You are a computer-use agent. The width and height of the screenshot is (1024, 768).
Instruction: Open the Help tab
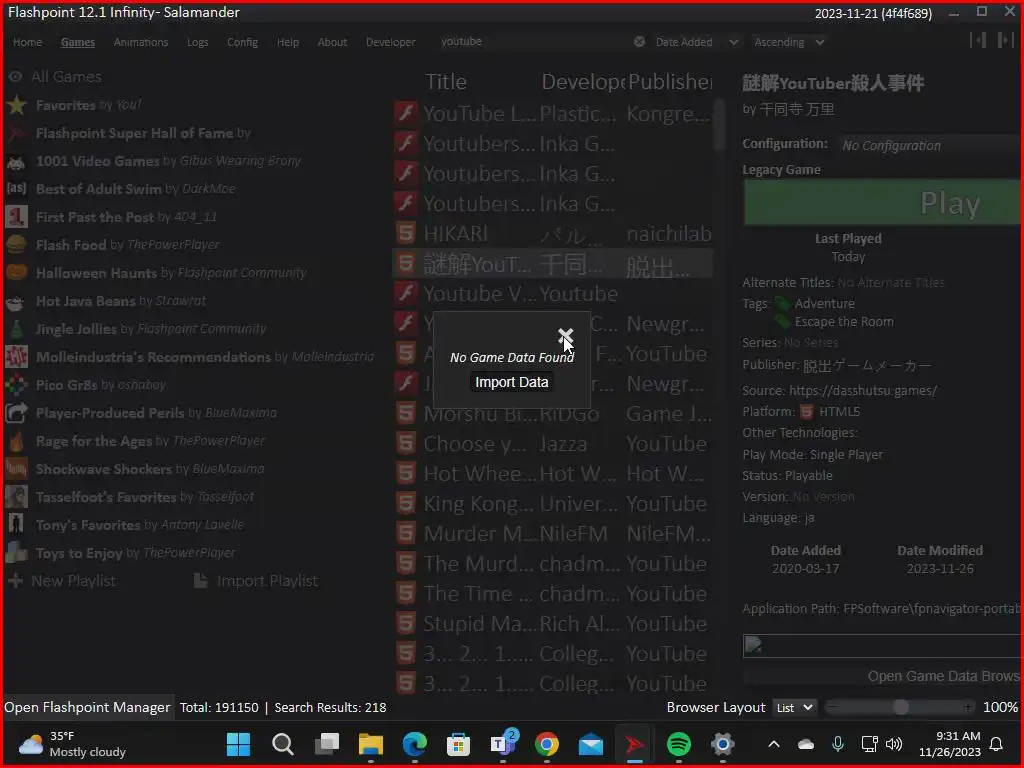click(x=287, y=42)
